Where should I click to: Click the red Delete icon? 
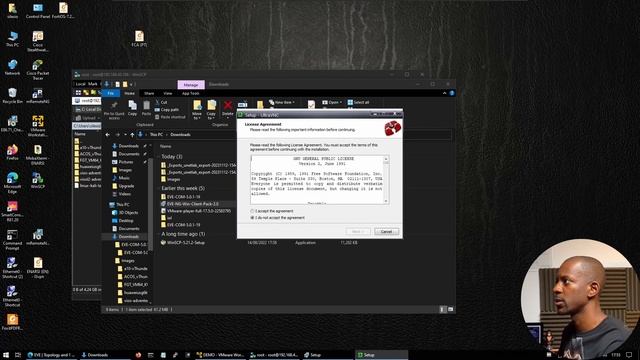pos(228,105)
